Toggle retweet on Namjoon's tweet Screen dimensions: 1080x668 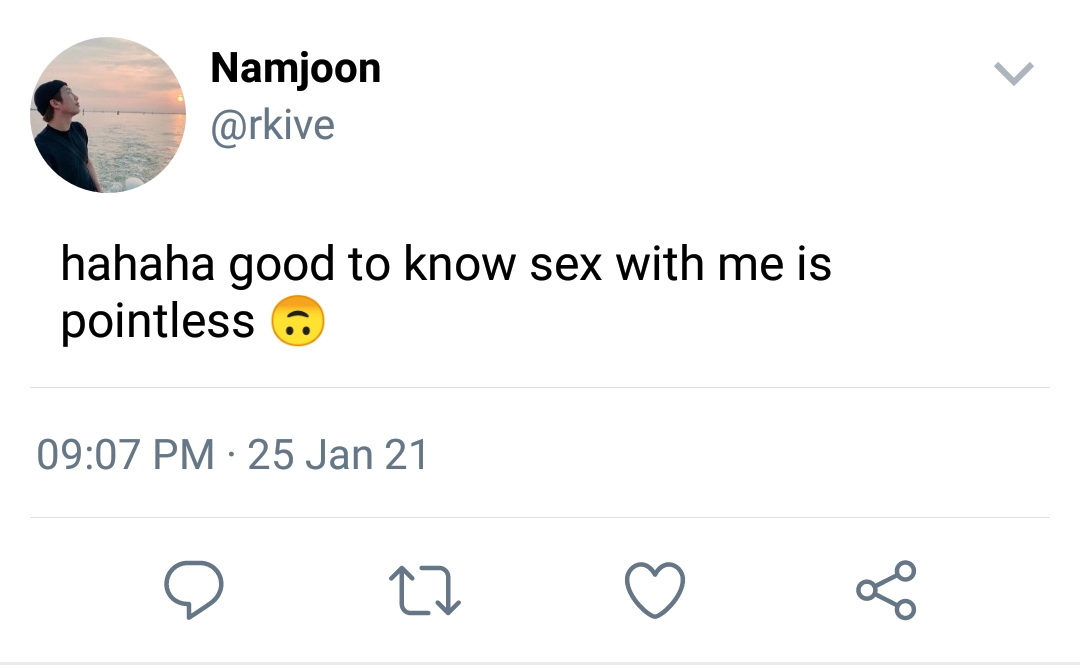pyautogui.click(x=424, y=590)
